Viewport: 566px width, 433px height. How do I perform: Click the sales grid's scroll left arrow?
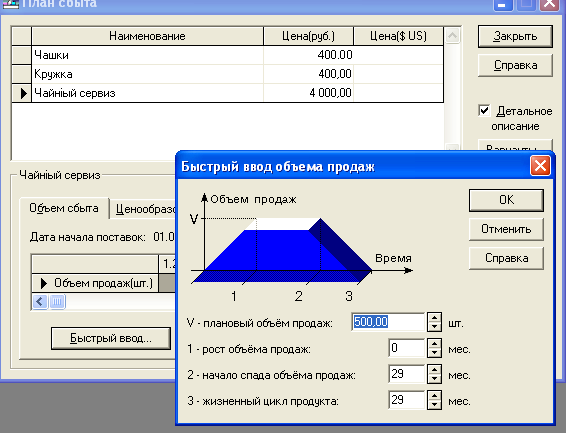[40, 301]
